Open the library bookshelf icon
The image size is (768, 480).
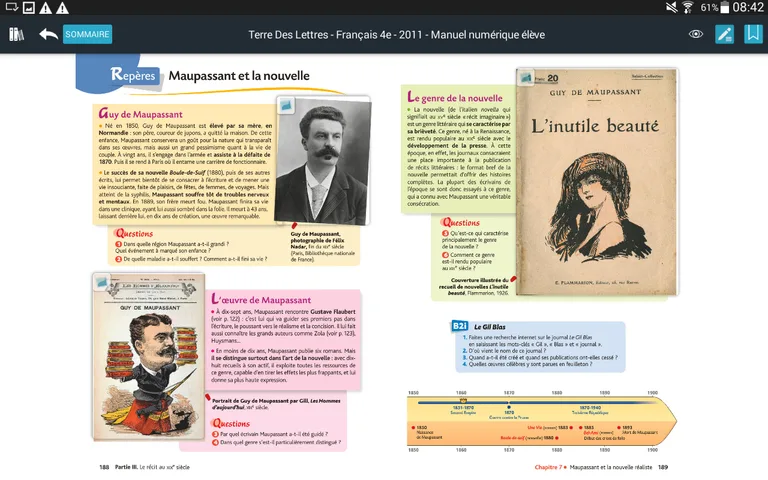17,34
